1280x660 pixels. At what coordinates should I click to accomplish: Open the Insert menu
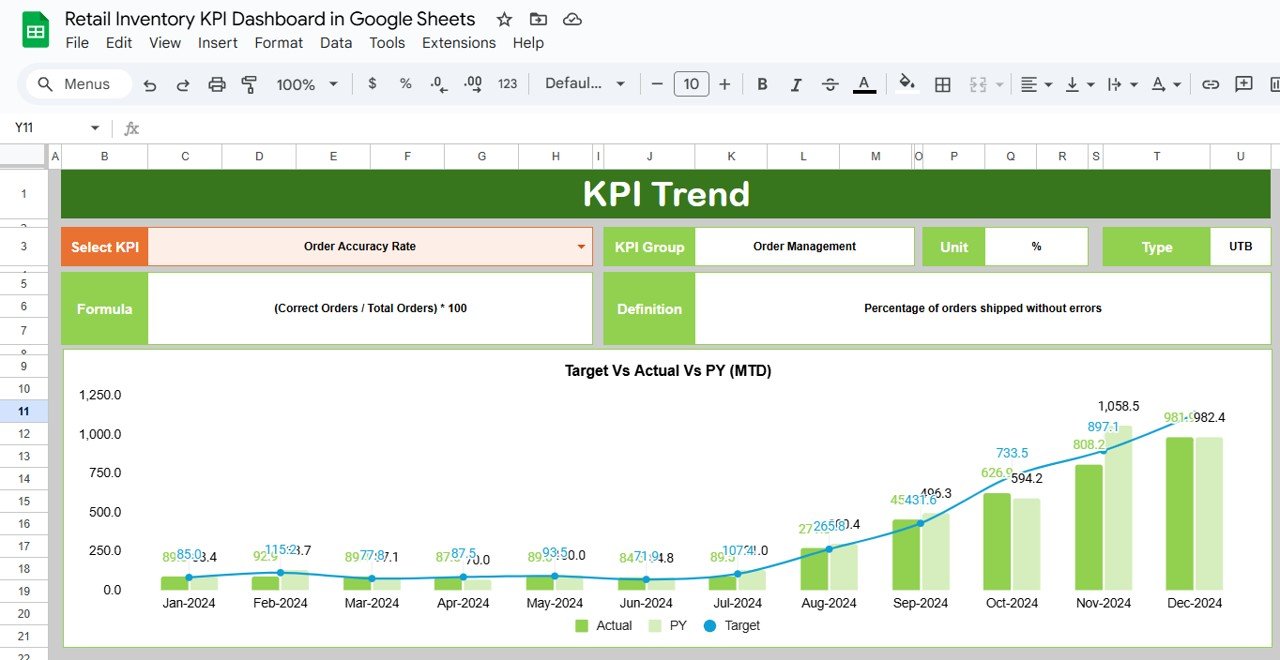coord(218,43)
